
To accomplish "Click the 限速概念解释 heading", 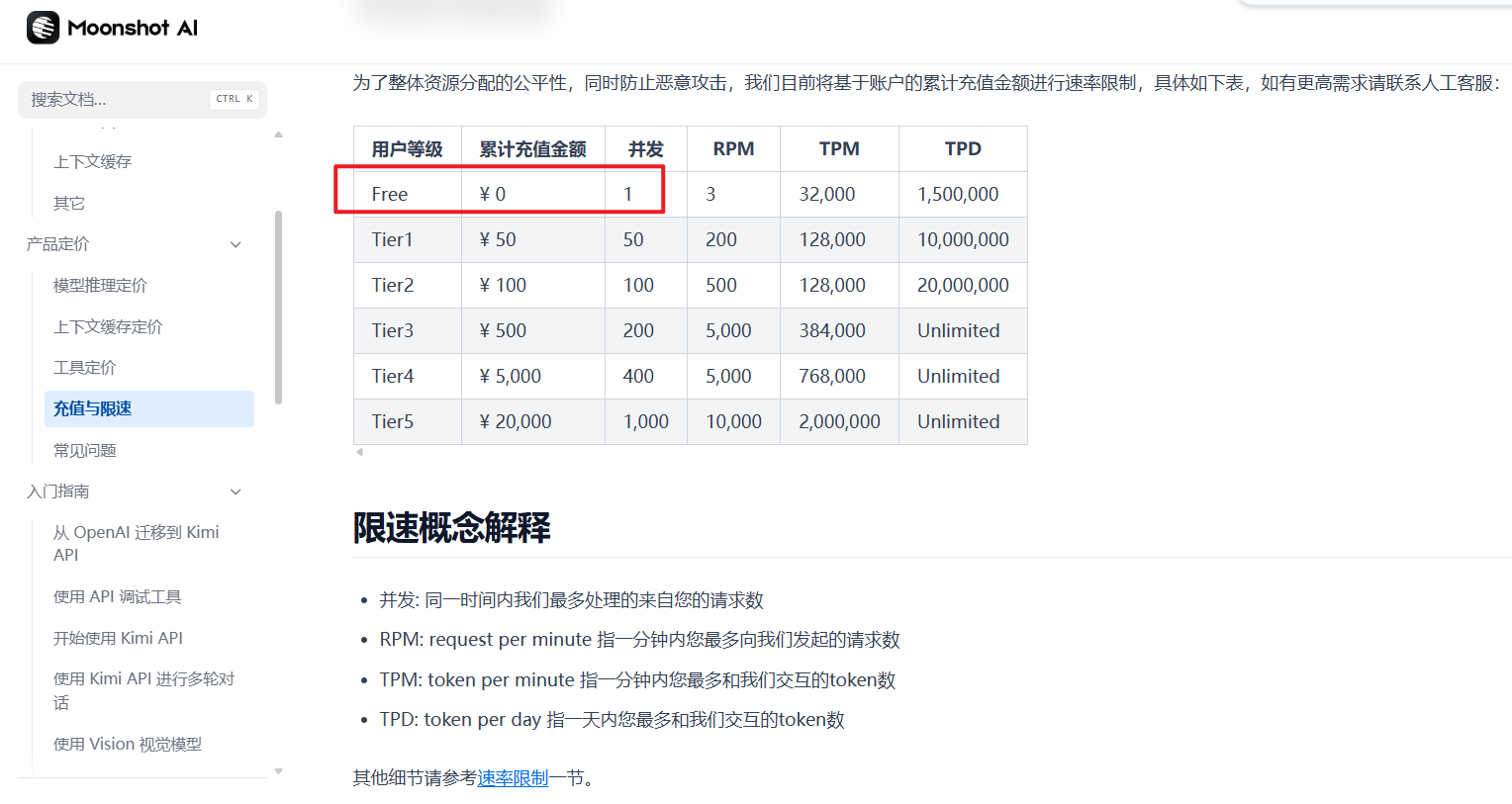I will (451, 528).
